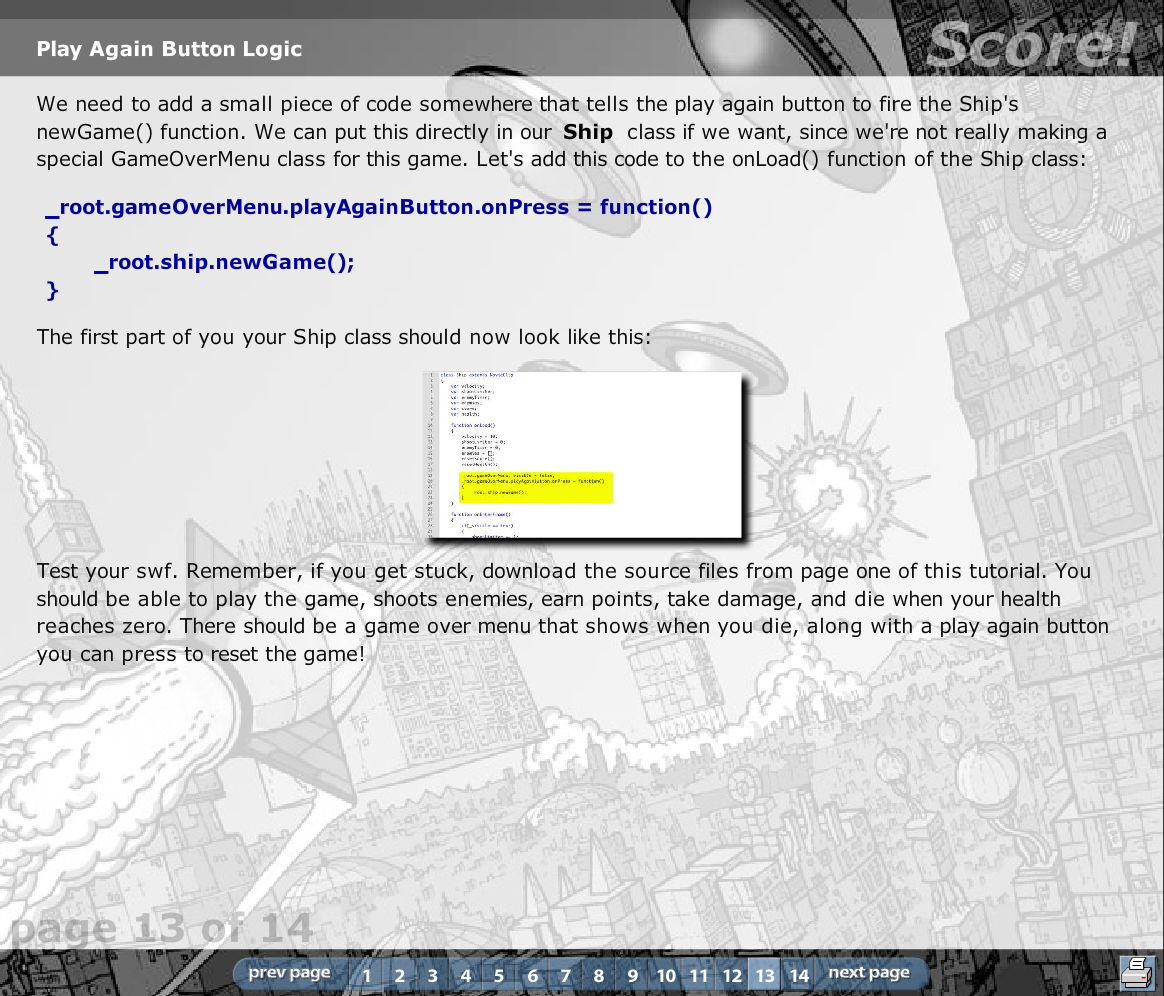Click the 'Play Again Button Logic' heading
This screenshot has width=1164, height=996.
tap(169, 49)
